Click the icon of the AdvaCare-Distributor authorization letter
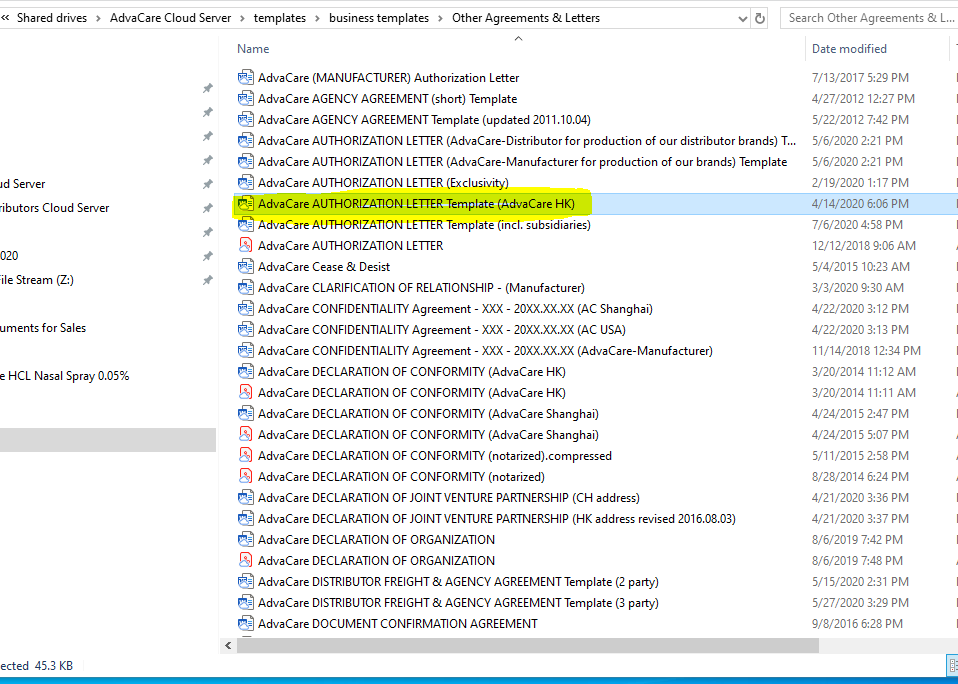The width and height of the screenshot is (958, 684). (245, 140)
